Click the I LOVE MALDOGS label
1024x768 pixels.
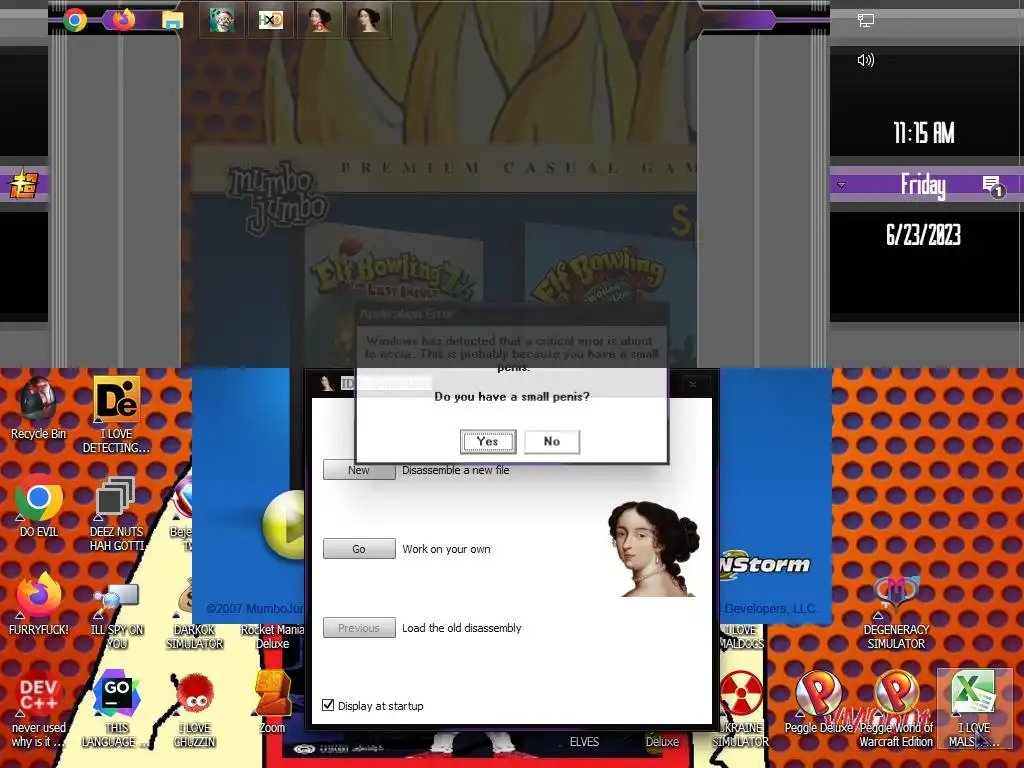[x=741, y=637]
